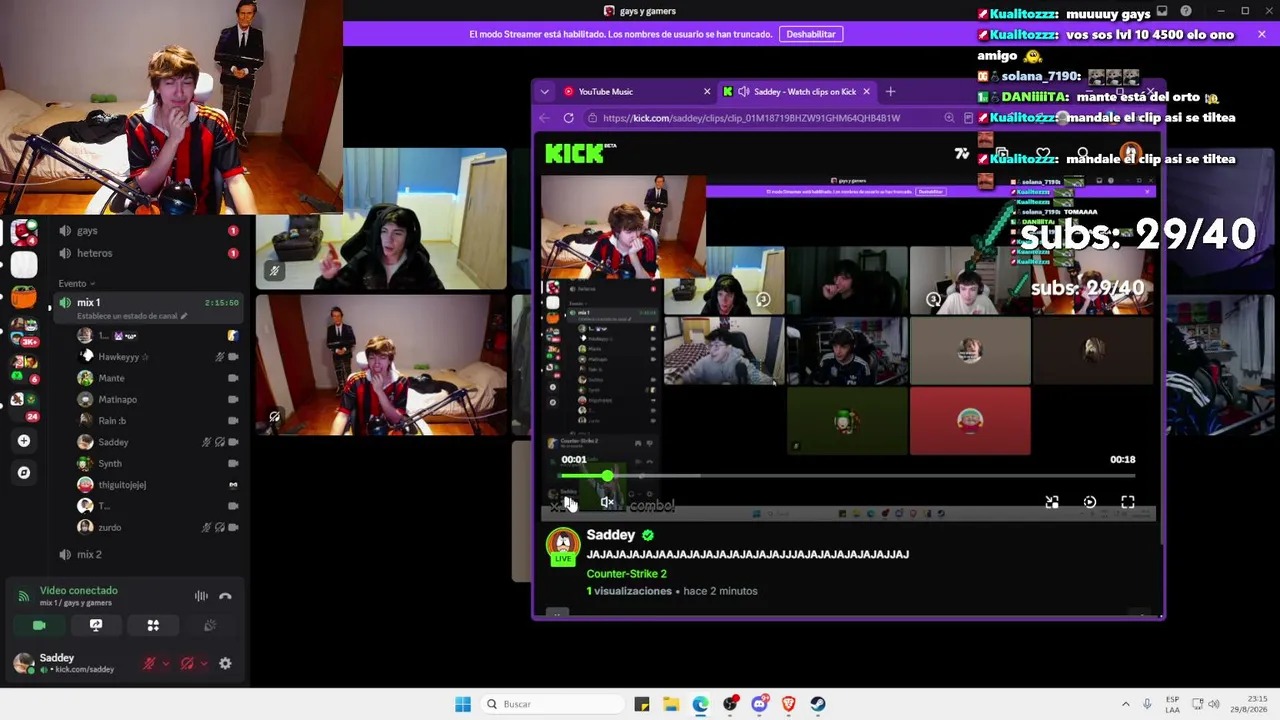
Task: Show hidden system tray icons
Action: (1126, 704)
